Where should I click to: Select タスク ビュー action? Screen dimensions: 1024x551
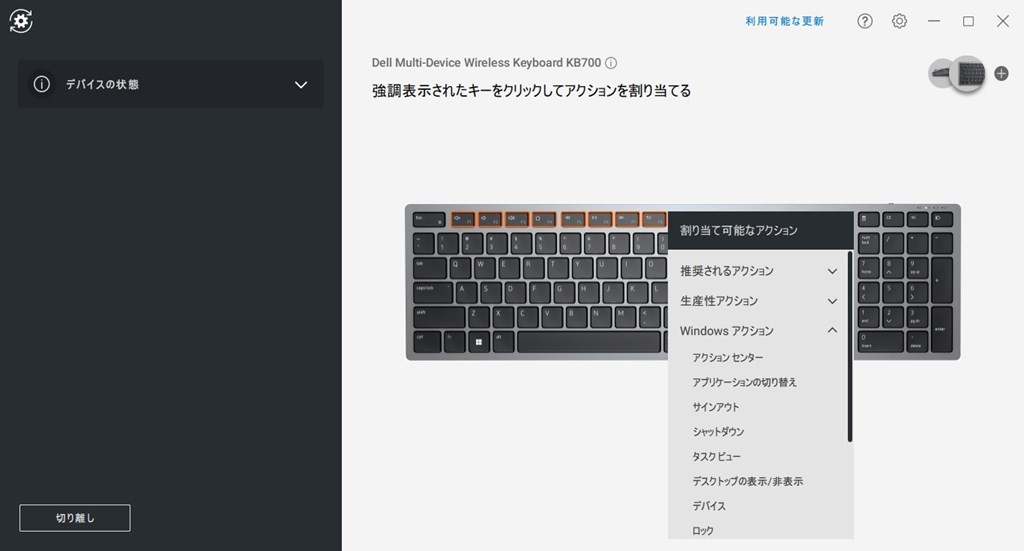pos(716,456)
